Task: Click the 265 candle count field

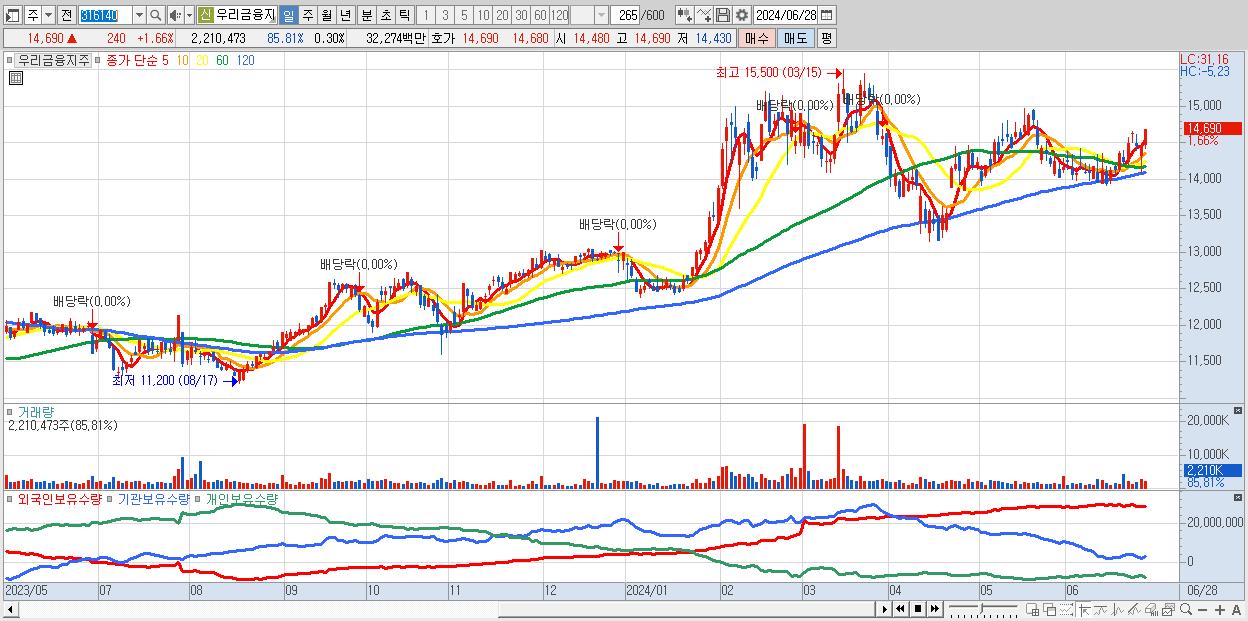Action: click(625, 15)
